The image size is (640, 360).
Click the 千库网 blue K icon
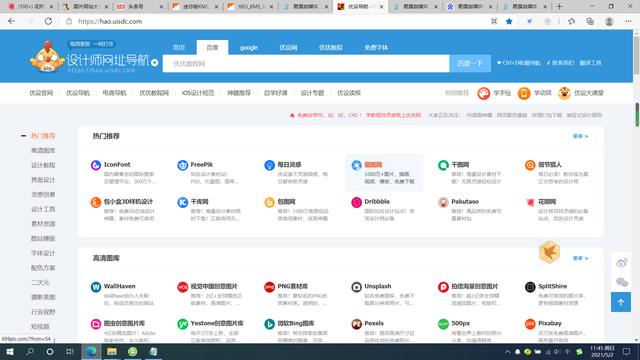182,202
